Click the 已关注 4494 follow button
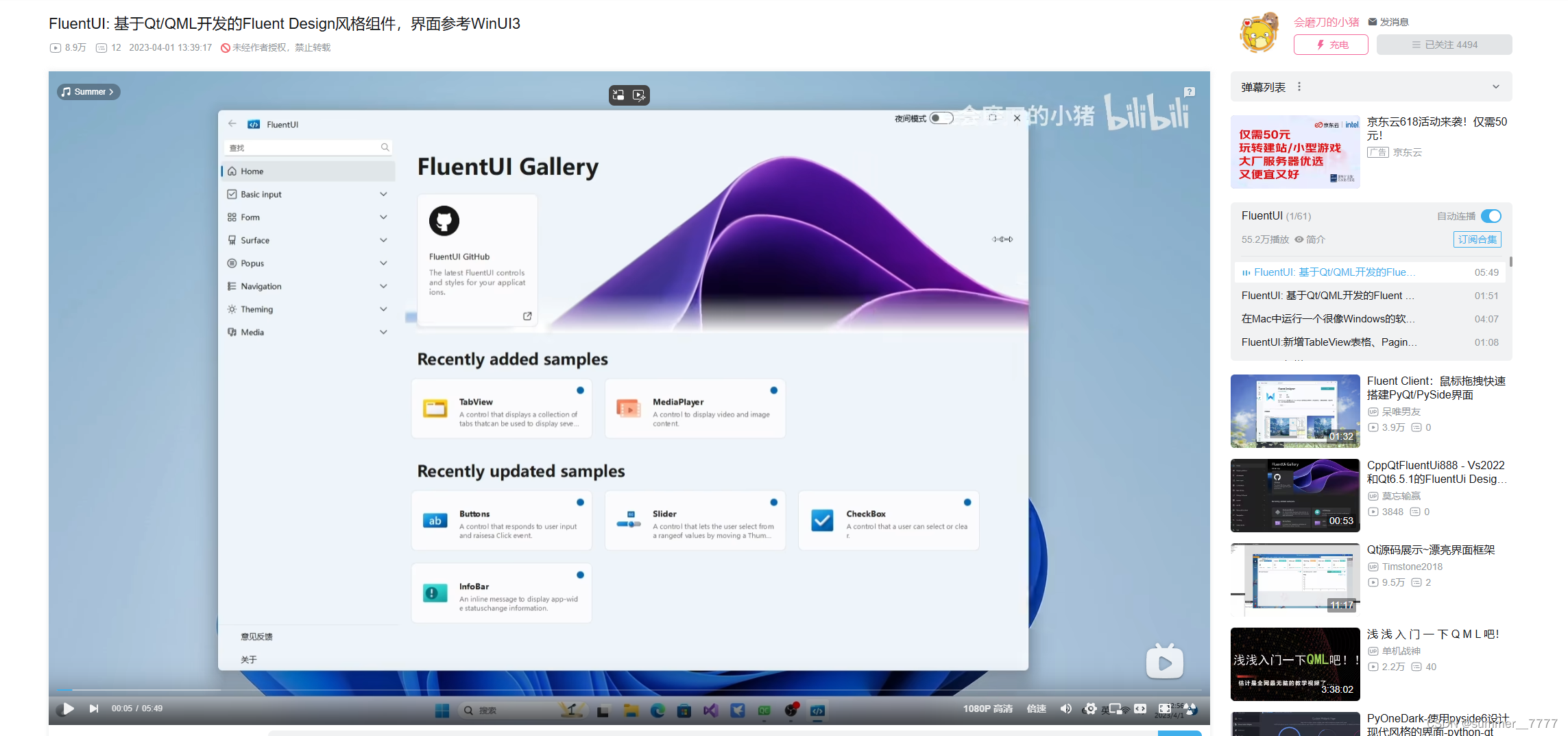 tap(1445, 45)
